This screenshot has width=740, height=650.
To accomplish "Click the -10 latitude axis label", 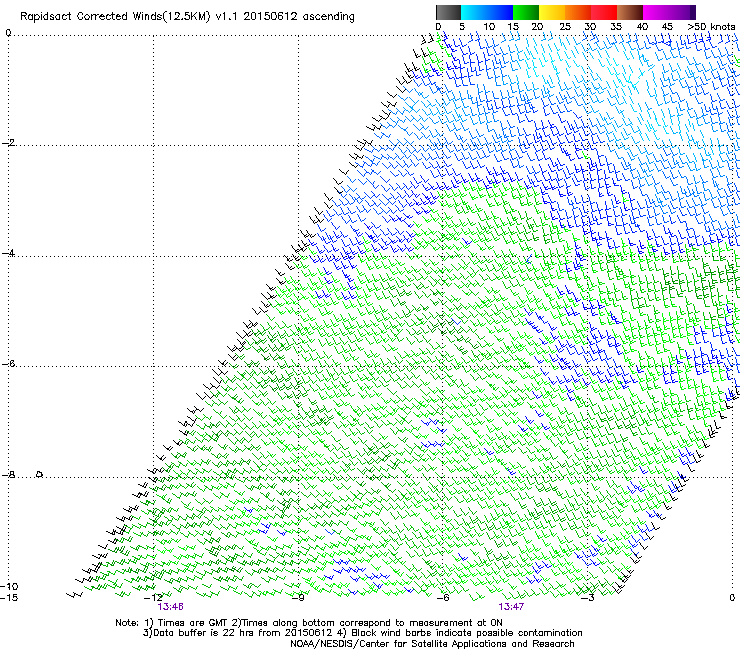I will click(x=9, y=586).
